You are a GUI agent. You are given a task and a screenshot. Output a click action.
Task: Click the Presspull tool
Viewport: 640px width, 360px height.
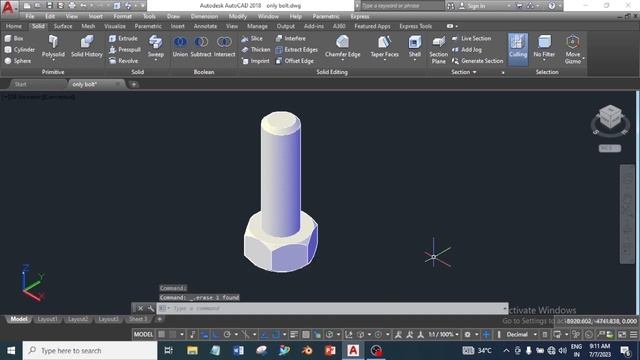click(x=125, y=49)
